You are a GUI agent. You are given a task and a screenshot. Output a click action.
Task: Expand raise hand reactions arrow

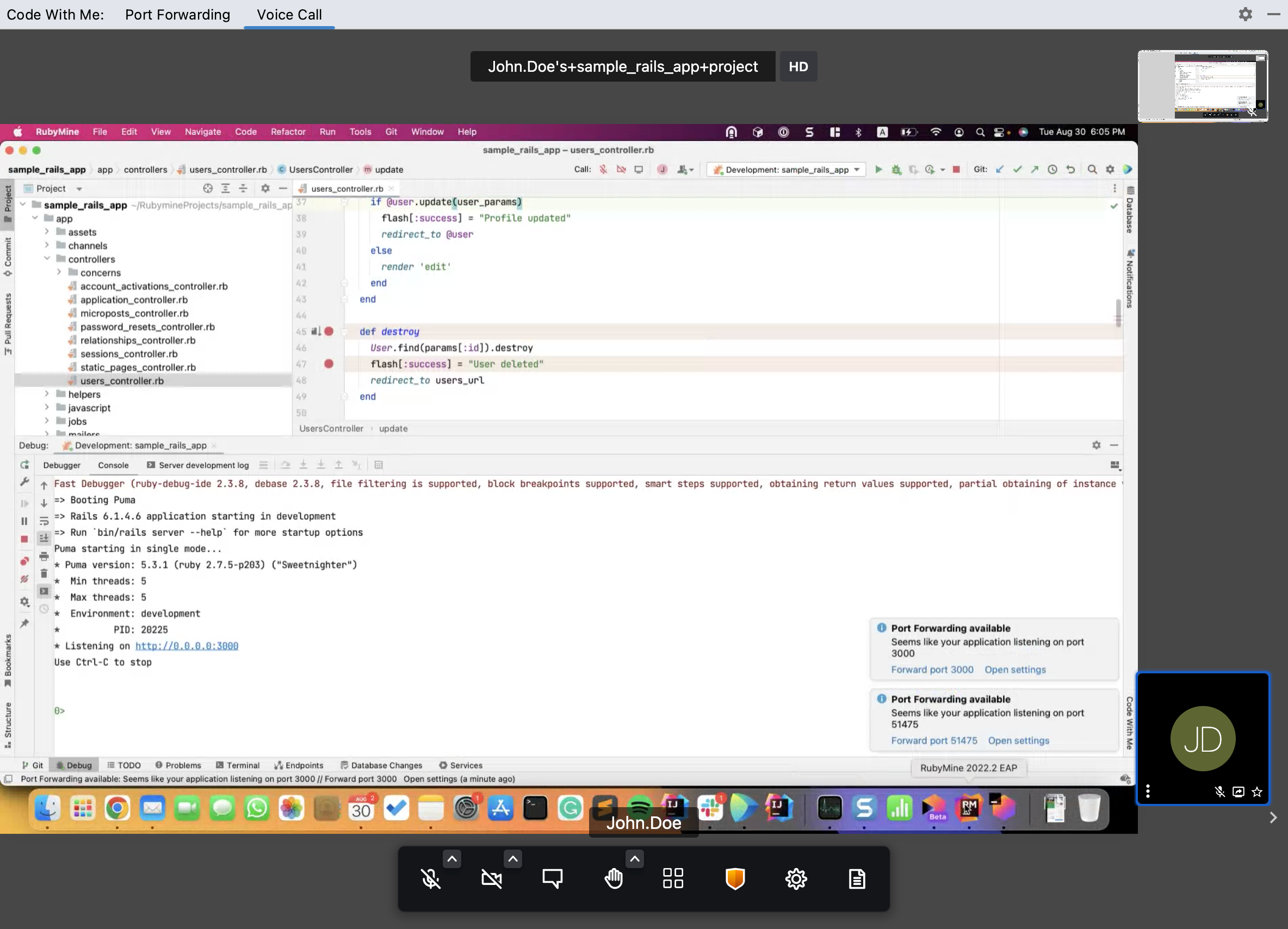(x=634, y=859)
